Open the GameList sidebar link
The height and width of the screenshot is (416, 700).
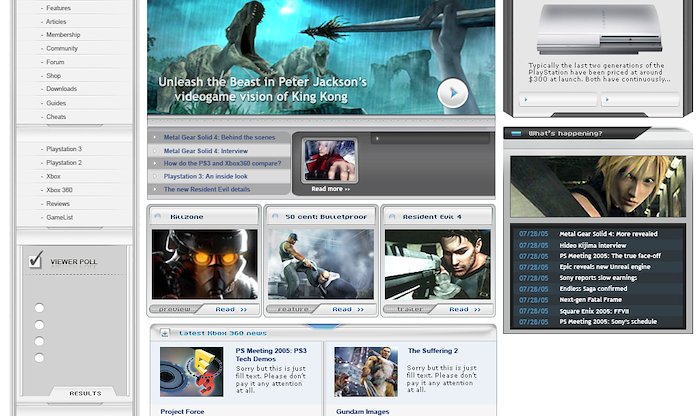pos(60,218)
